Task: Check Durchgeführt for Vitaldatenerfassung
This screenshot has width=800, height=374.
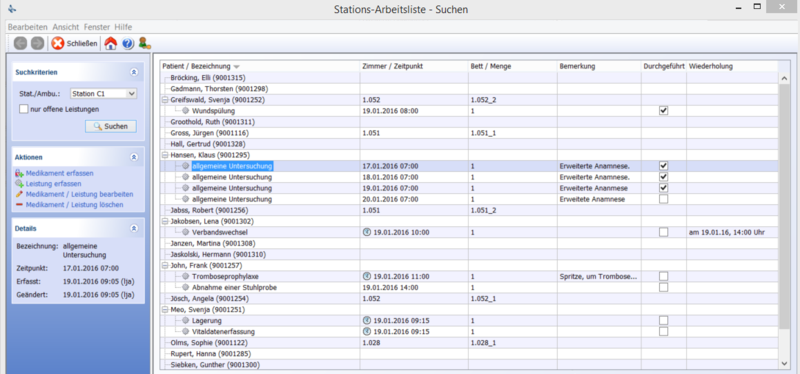Action: coord(663,332)
